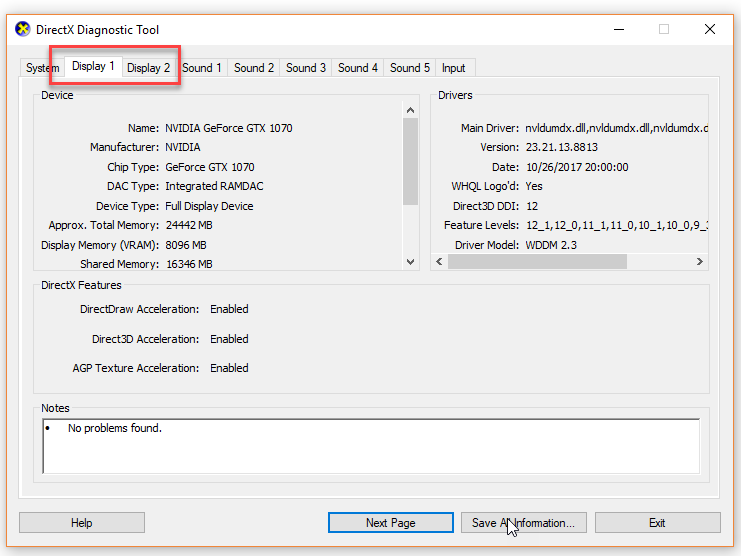Click the 'No problems found.' note
This screenshot has height=556, width=741.
pyautogui.click(x=115, y=428)
